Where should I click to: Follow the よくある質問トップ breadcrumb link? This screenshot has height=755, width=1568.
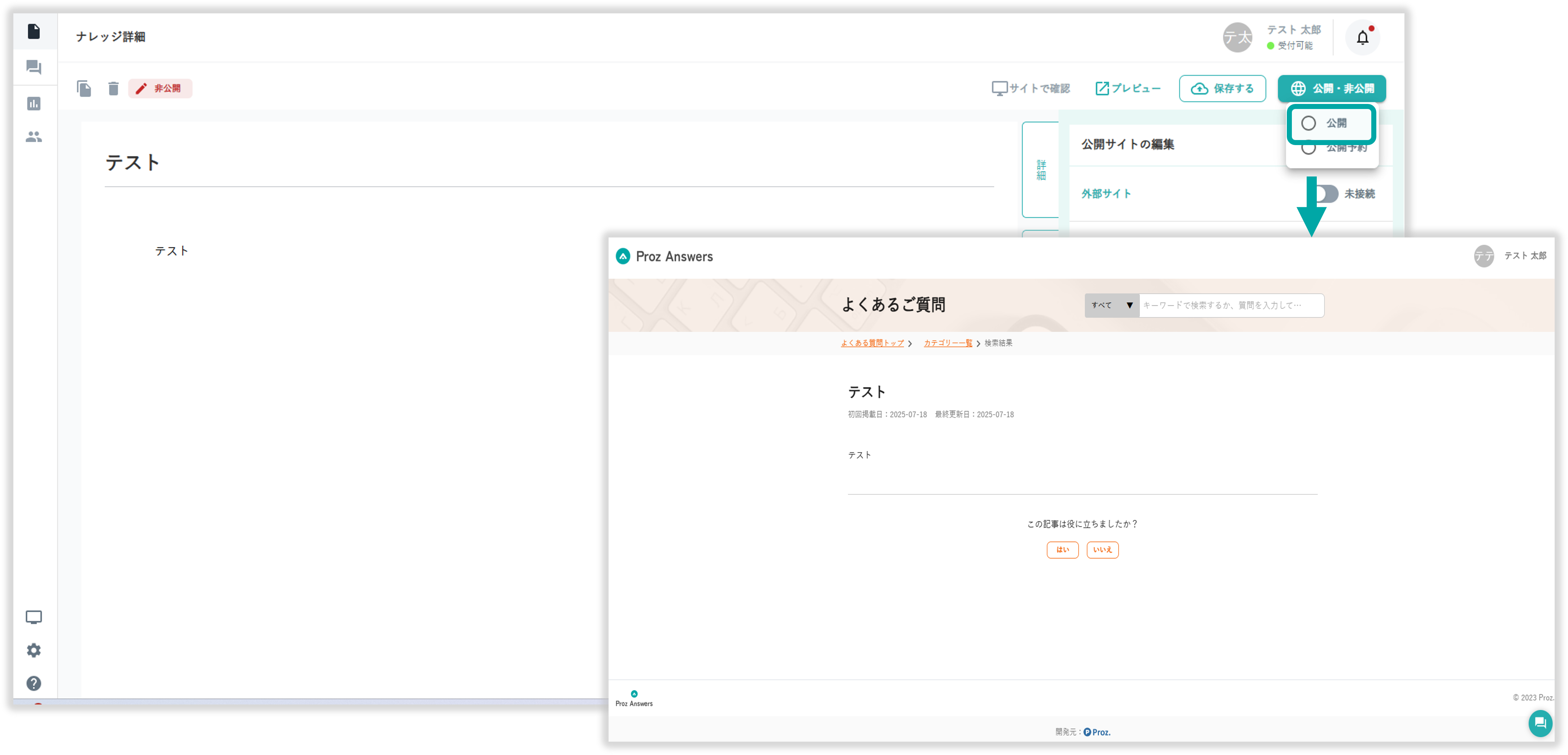[x=872, y=343]
